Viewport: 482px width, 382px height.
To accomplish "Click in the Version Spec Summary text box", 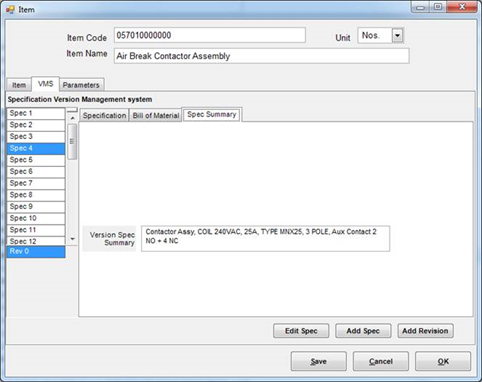I will (x=265, y=239).
